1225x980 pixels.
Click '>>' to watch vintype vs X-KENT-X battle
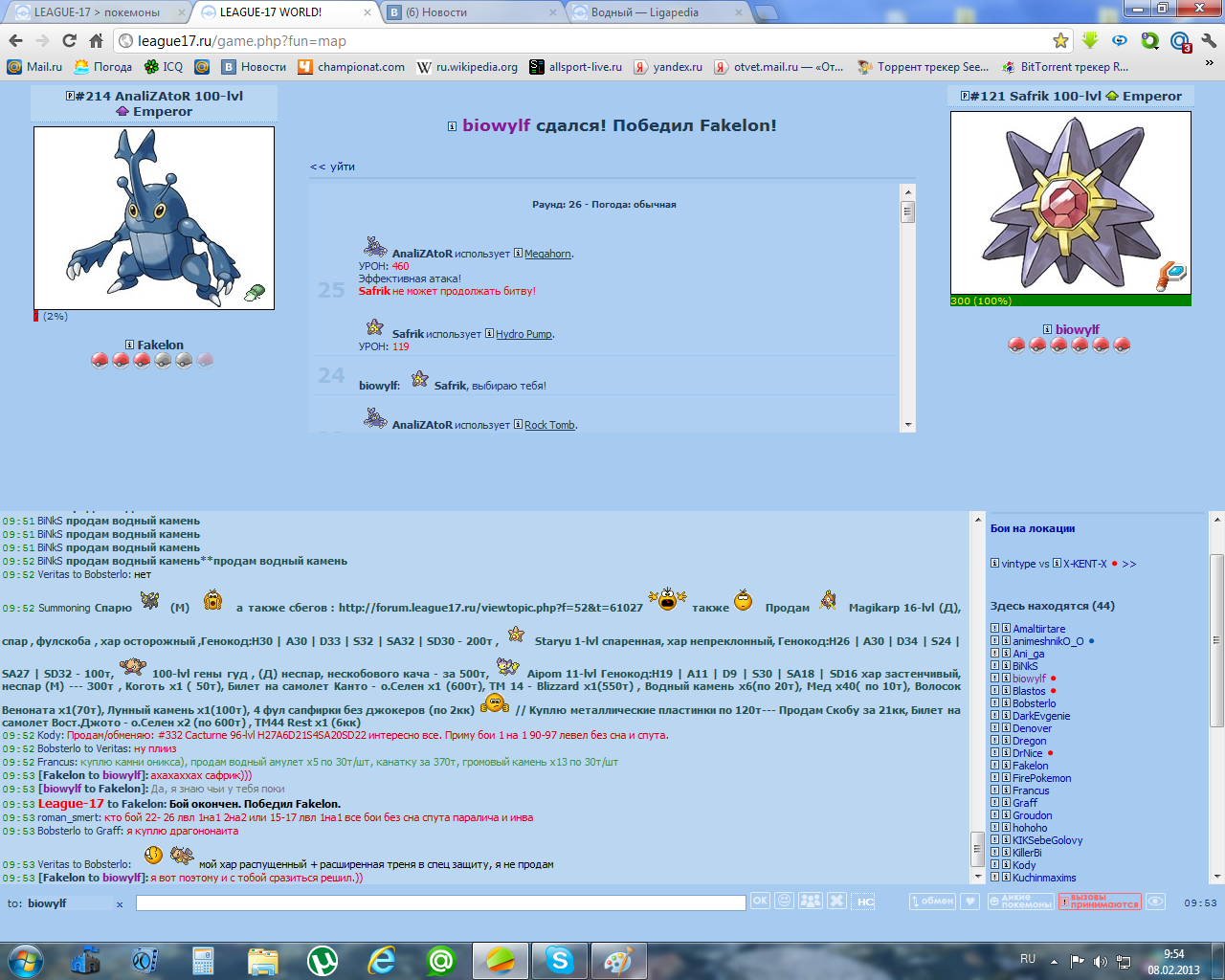1129,564
